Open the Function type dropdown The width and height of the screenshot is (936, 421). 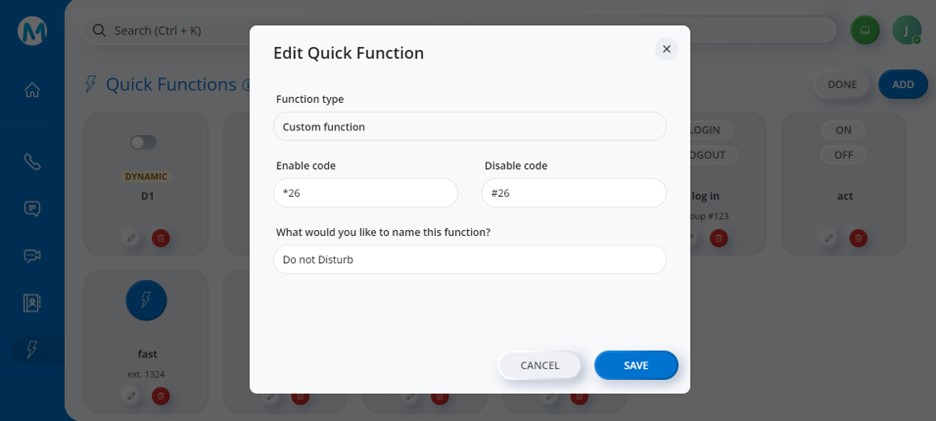point(469,127)
